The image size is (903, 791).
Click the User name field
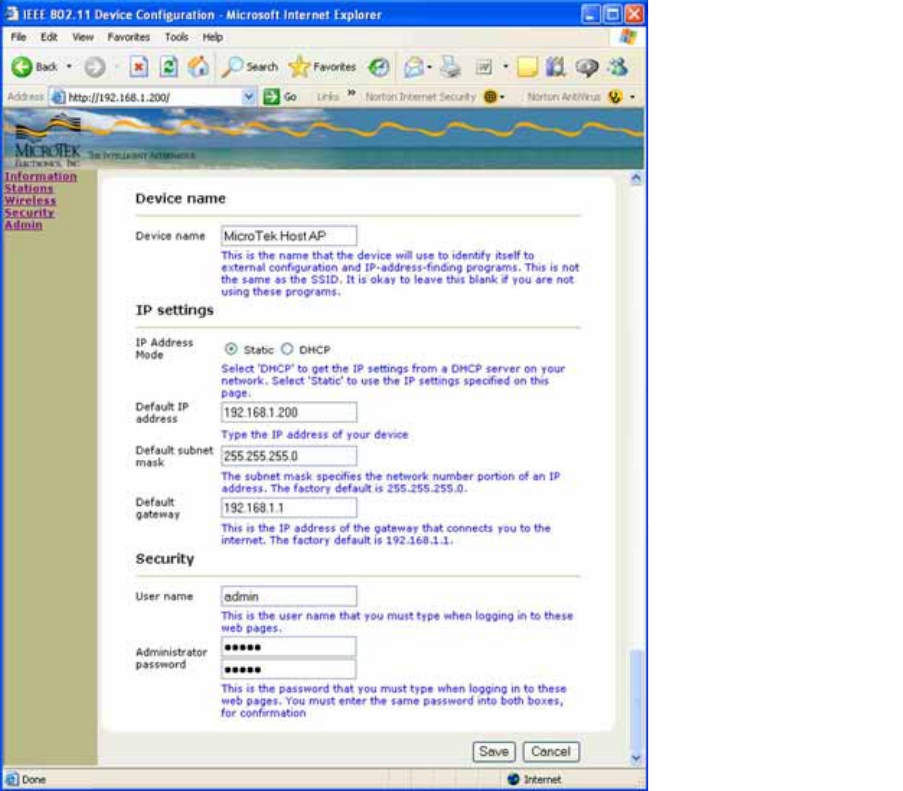click(x=289, y=596)
